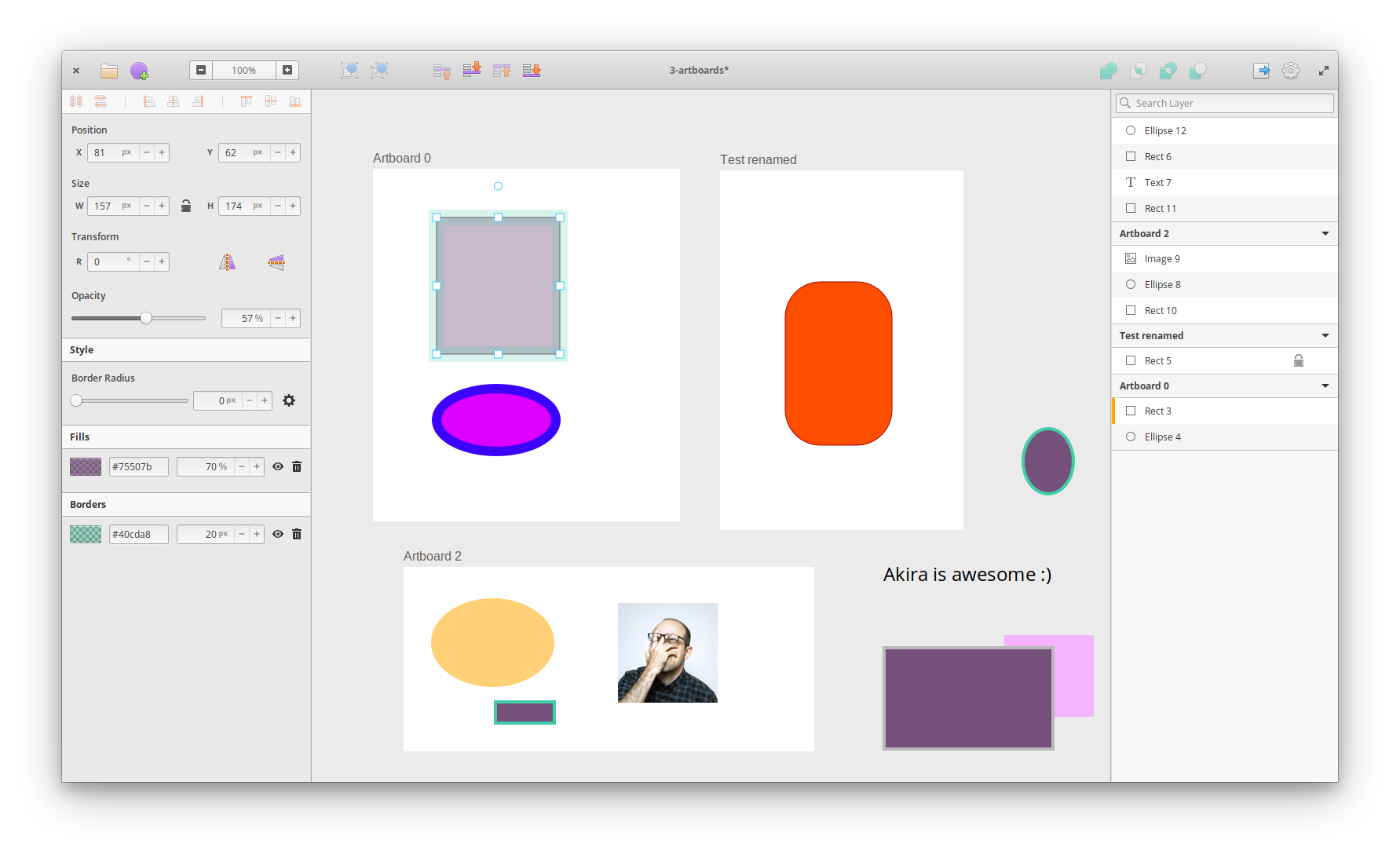Collapse the Artboard 0 layer group
The width and height of the screenshot is (1400, 855).
(1325, 385)
